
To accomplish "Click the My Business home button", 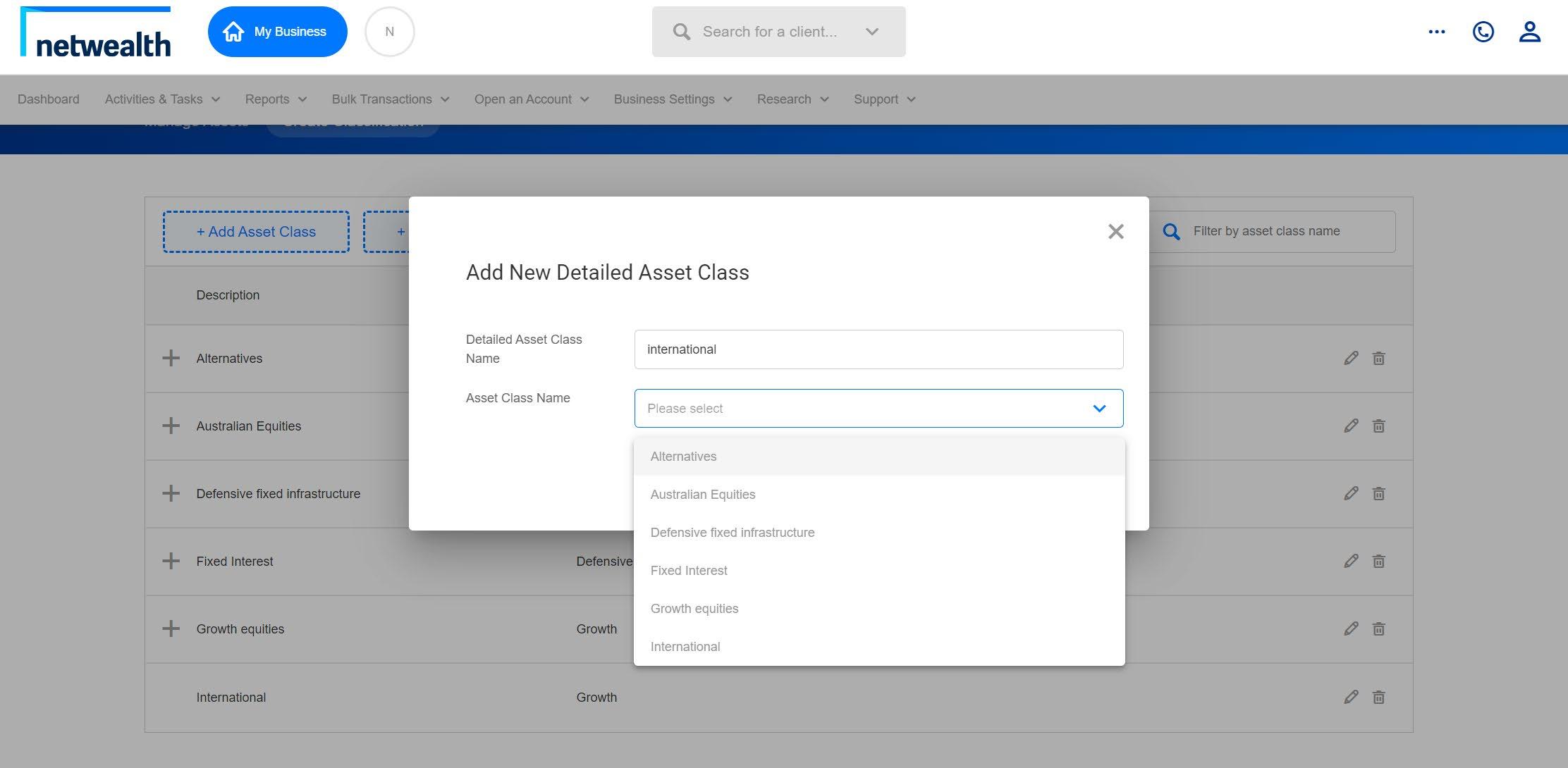I will tap(277, 32).
